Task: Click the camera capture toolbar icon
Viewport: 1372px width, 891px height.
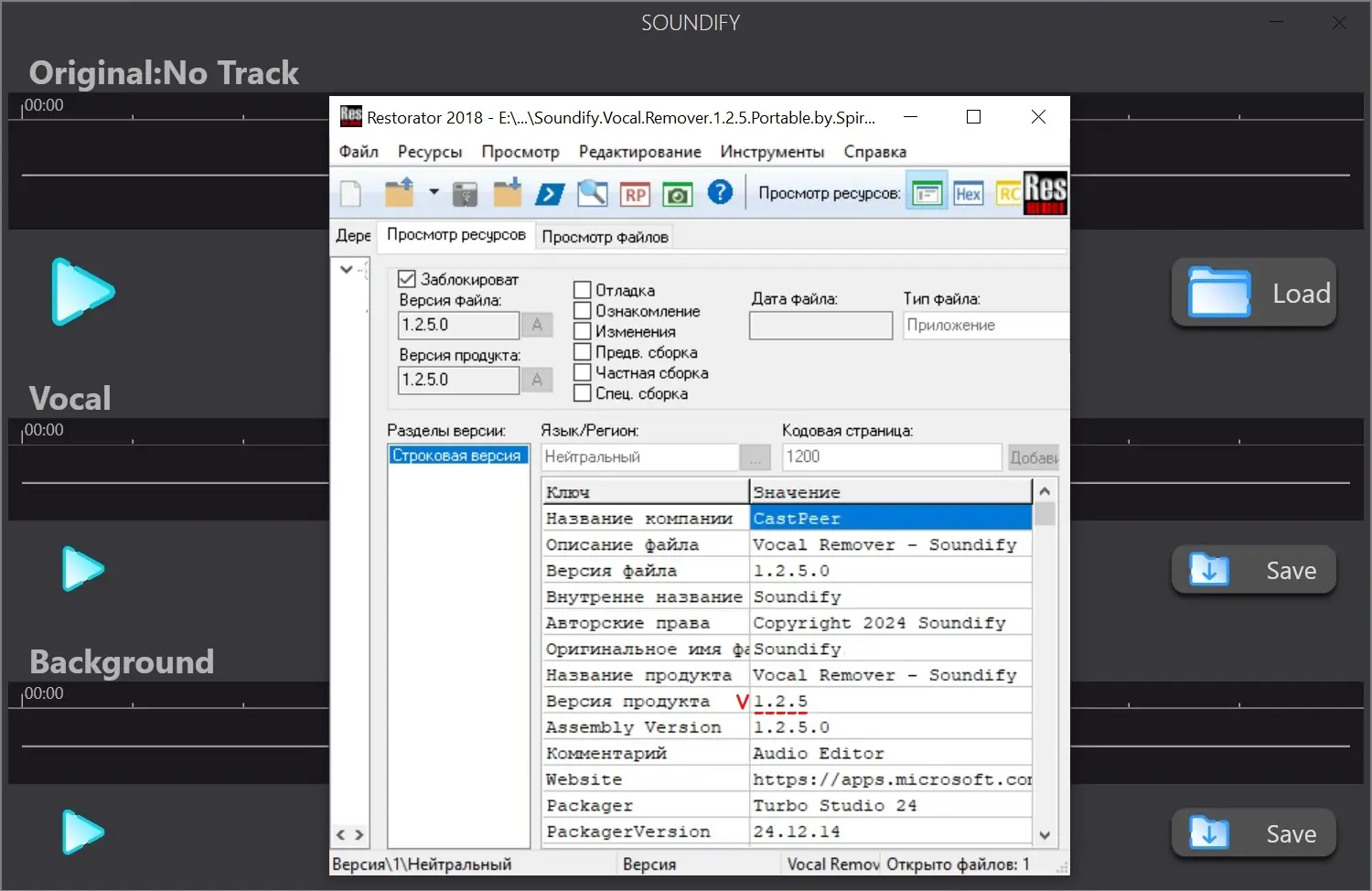Action: [678, 193]
